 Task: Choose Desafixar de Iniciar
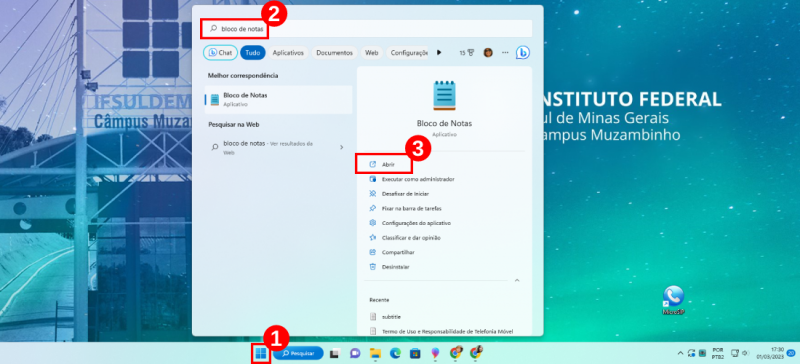point(406,194)
